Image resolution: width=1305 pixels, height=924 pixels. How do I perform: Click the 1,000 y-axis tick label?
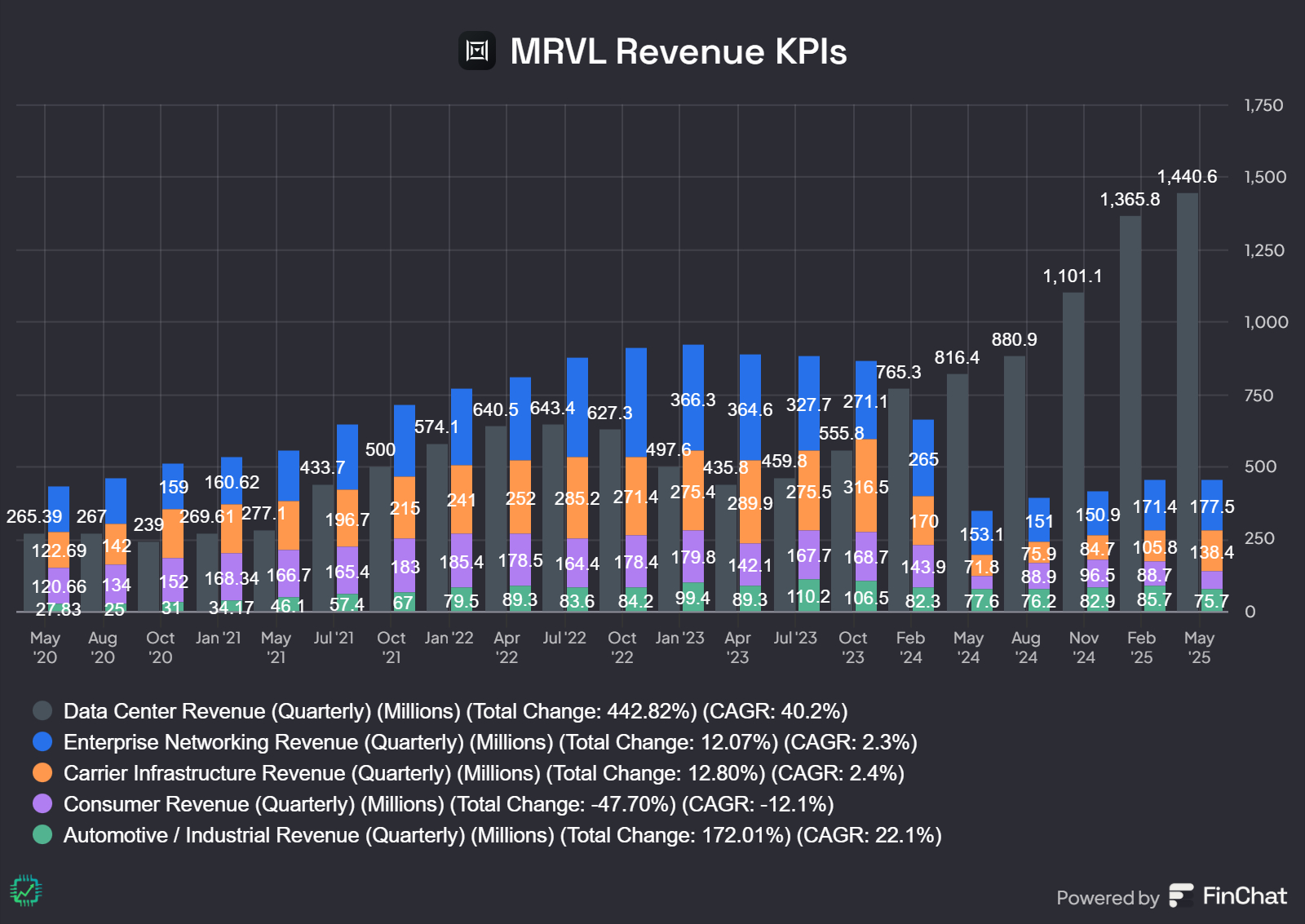tap(1266, 322)
